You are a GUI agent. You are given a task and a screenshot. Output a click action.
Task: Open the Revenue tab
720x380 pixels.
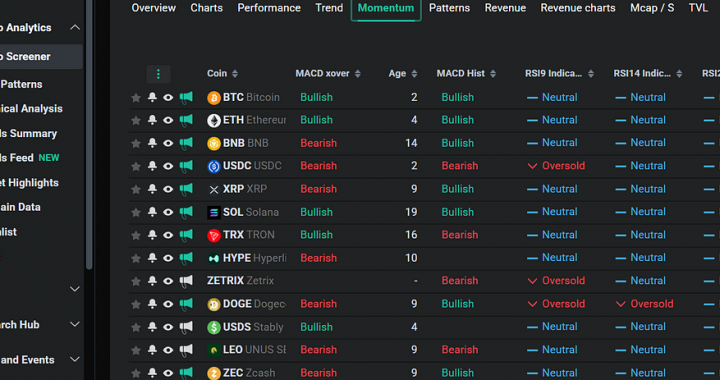[505, 8]
